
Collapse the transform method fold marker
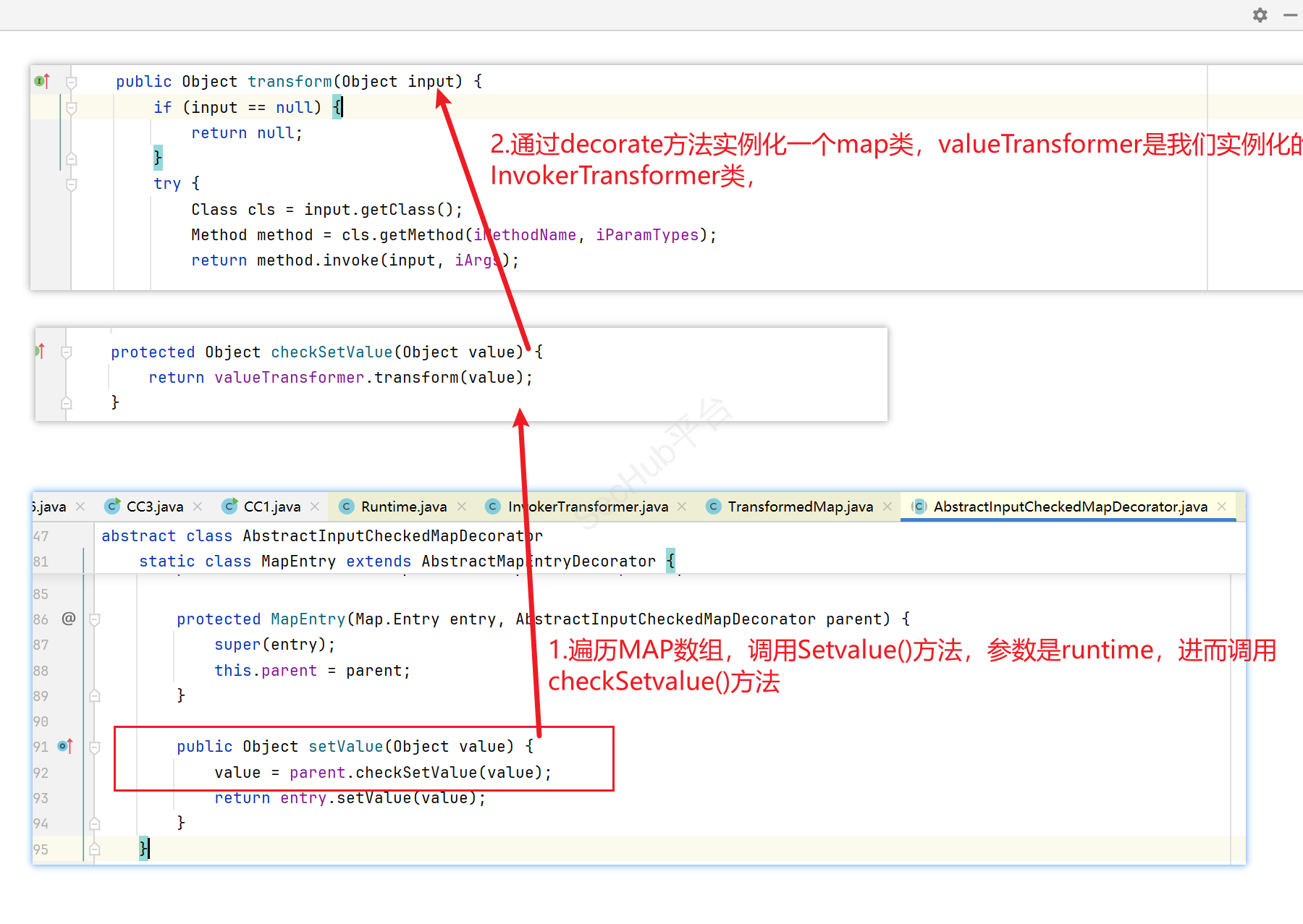[72, 82]
